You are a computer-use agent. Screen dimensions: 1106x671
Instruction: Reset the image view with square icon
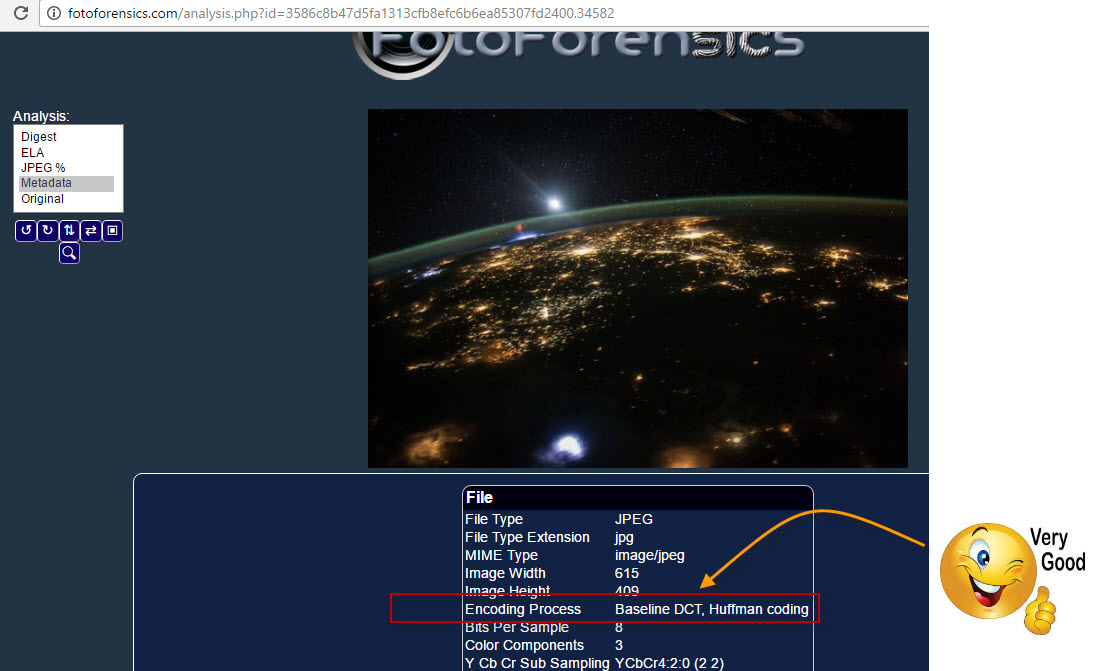(113, 231)
